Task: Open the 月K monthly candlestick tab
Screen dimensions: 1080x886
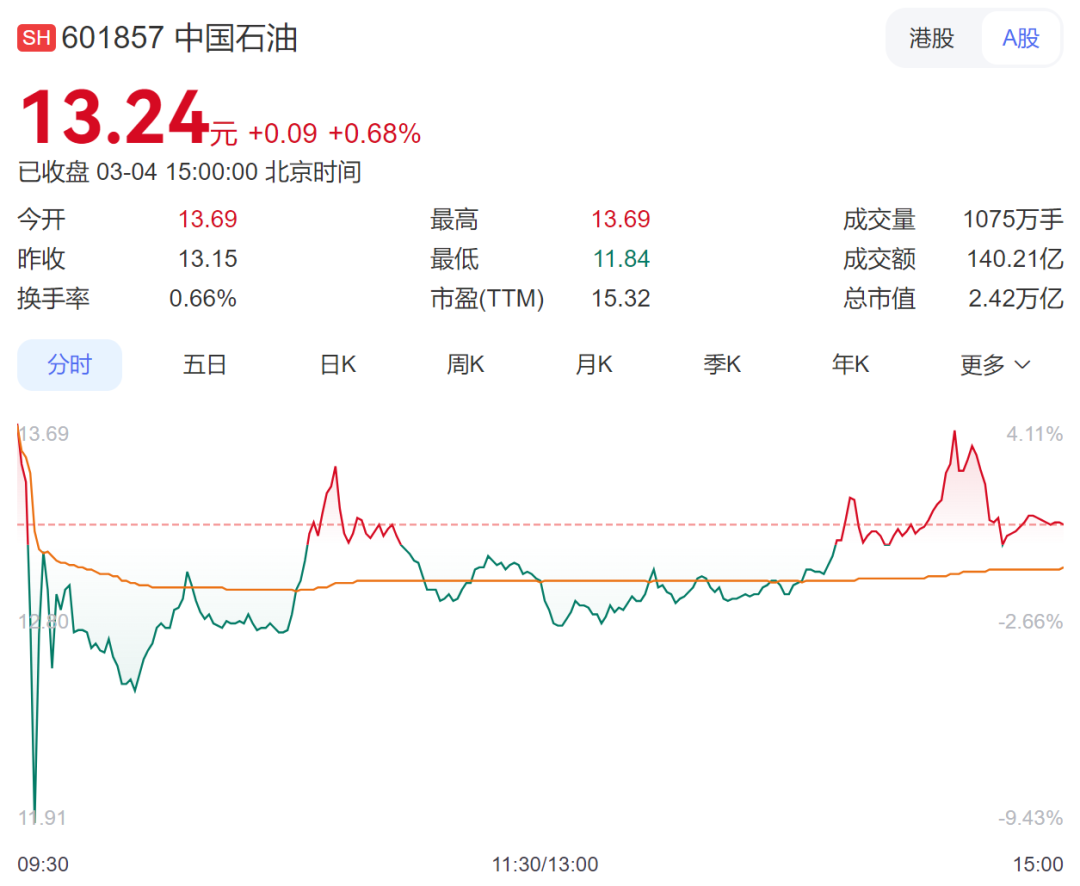Action: pos(594,364)
